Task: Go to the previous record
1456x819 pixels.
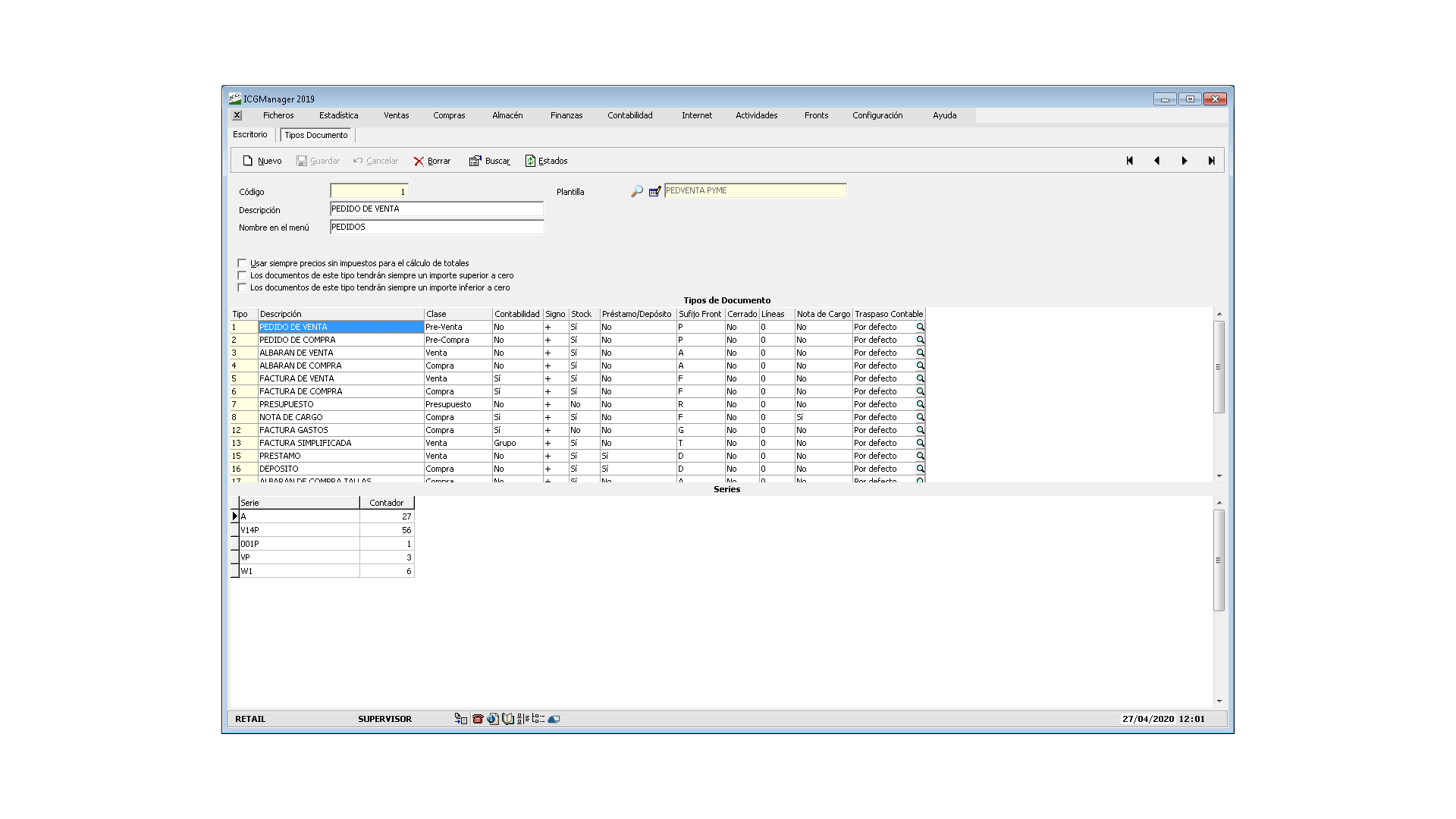Action: [1156, 161]
